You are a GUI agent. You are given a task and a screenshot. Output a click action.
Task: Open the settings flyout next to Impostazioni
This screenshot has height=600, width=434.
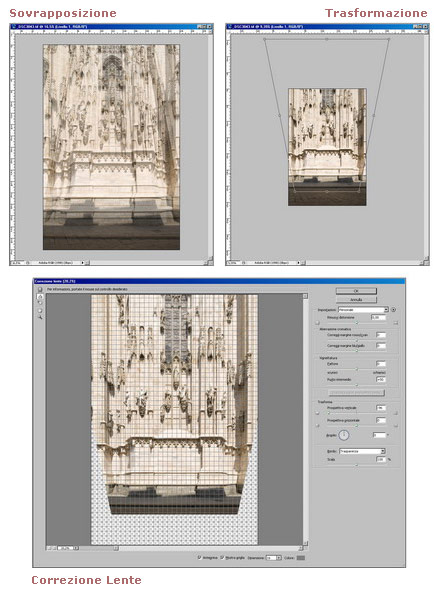pos(393,310)
